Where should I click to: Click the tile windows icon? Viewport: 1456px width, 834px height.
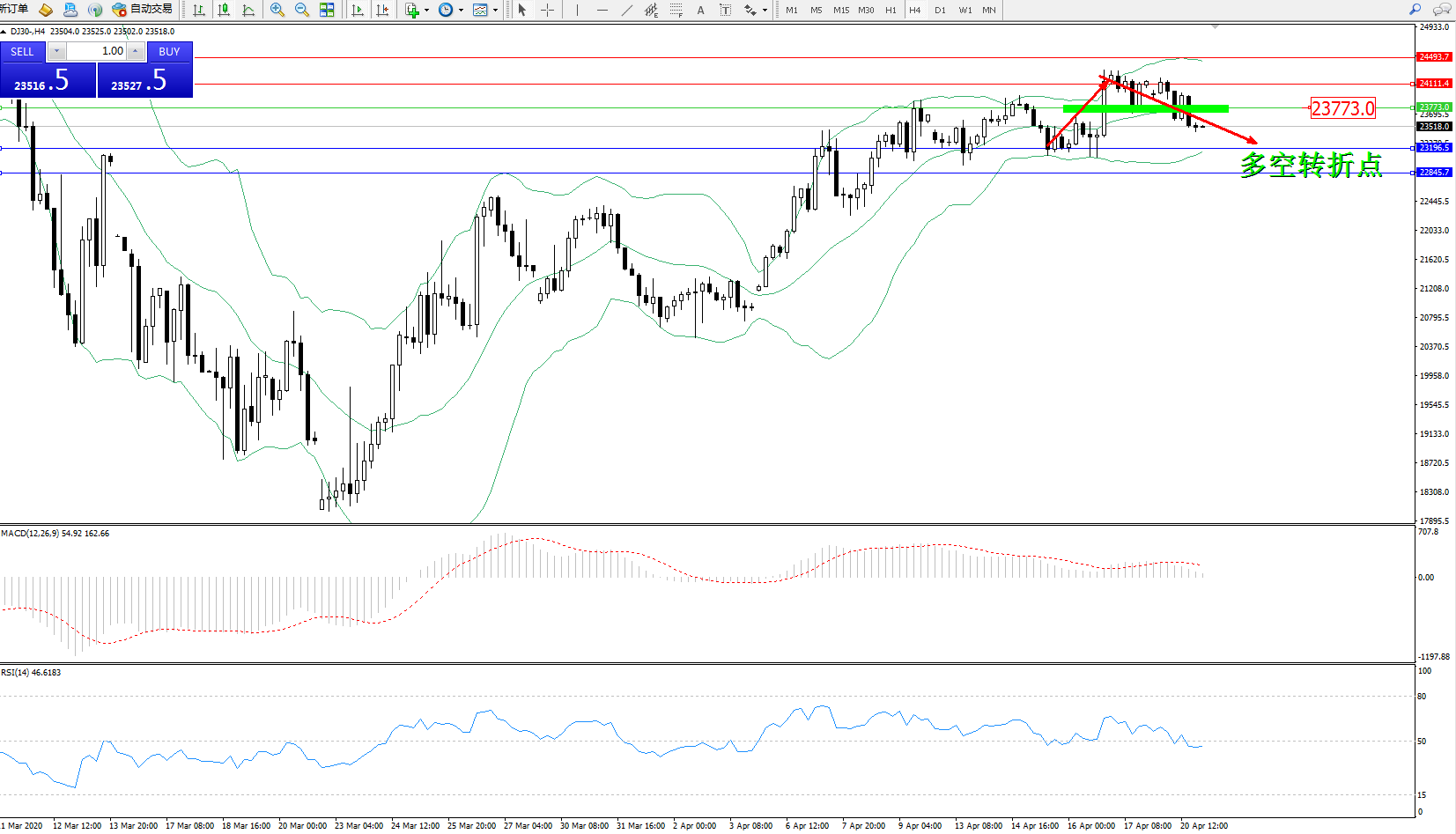327,10
